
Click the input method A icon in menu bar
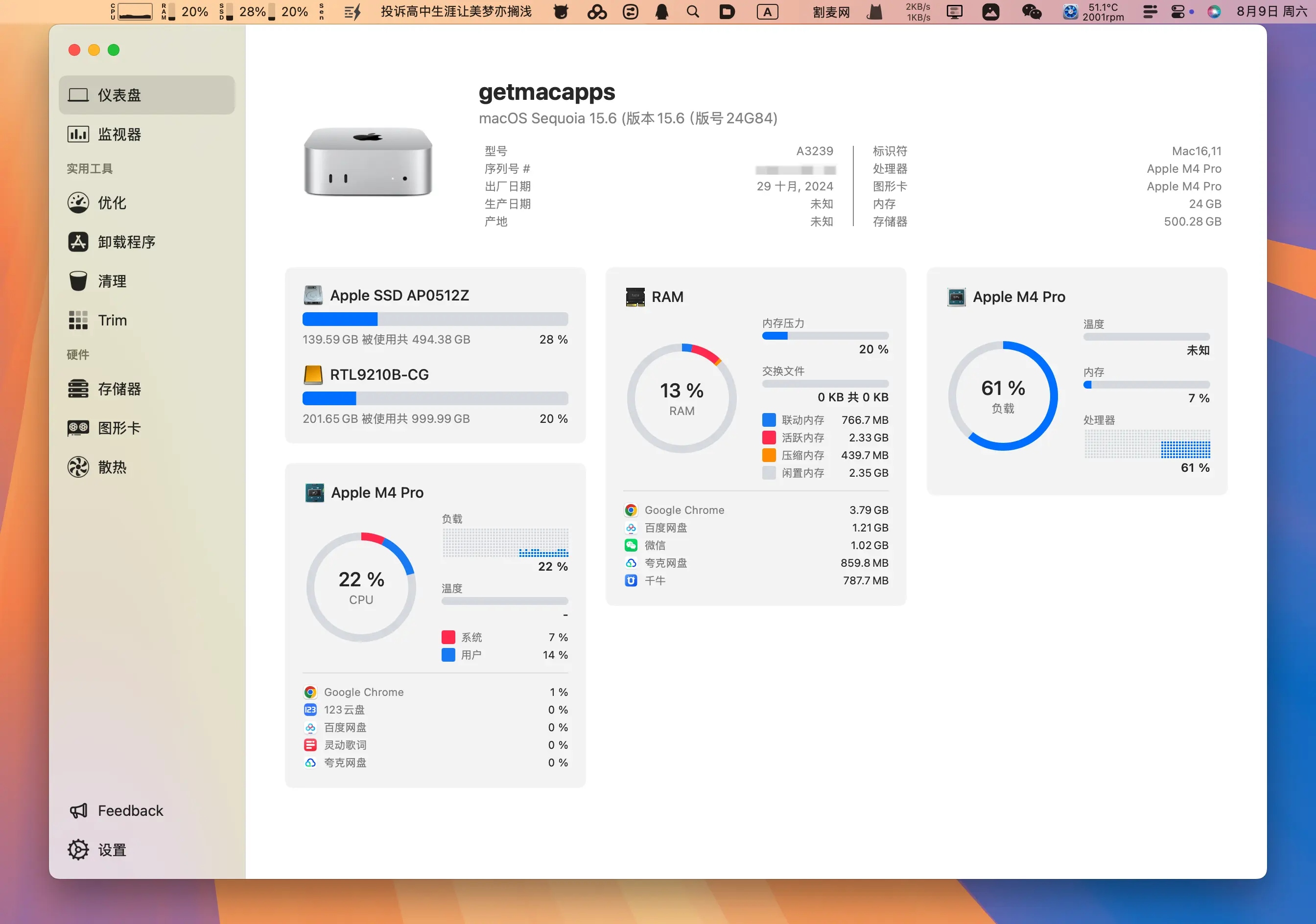coord(768,11)
